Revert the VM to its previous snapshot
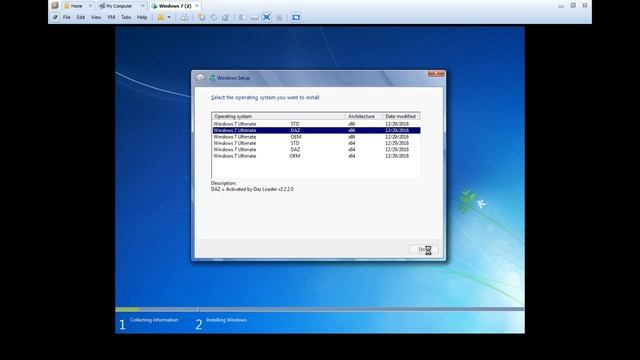This screenshot has width=640, height=360. (x=213, y=17)
